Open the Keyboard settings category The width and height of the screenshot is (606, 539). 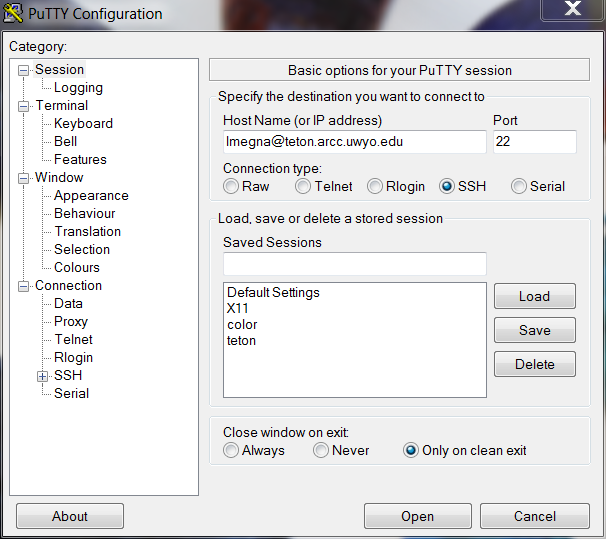[83, 124]
